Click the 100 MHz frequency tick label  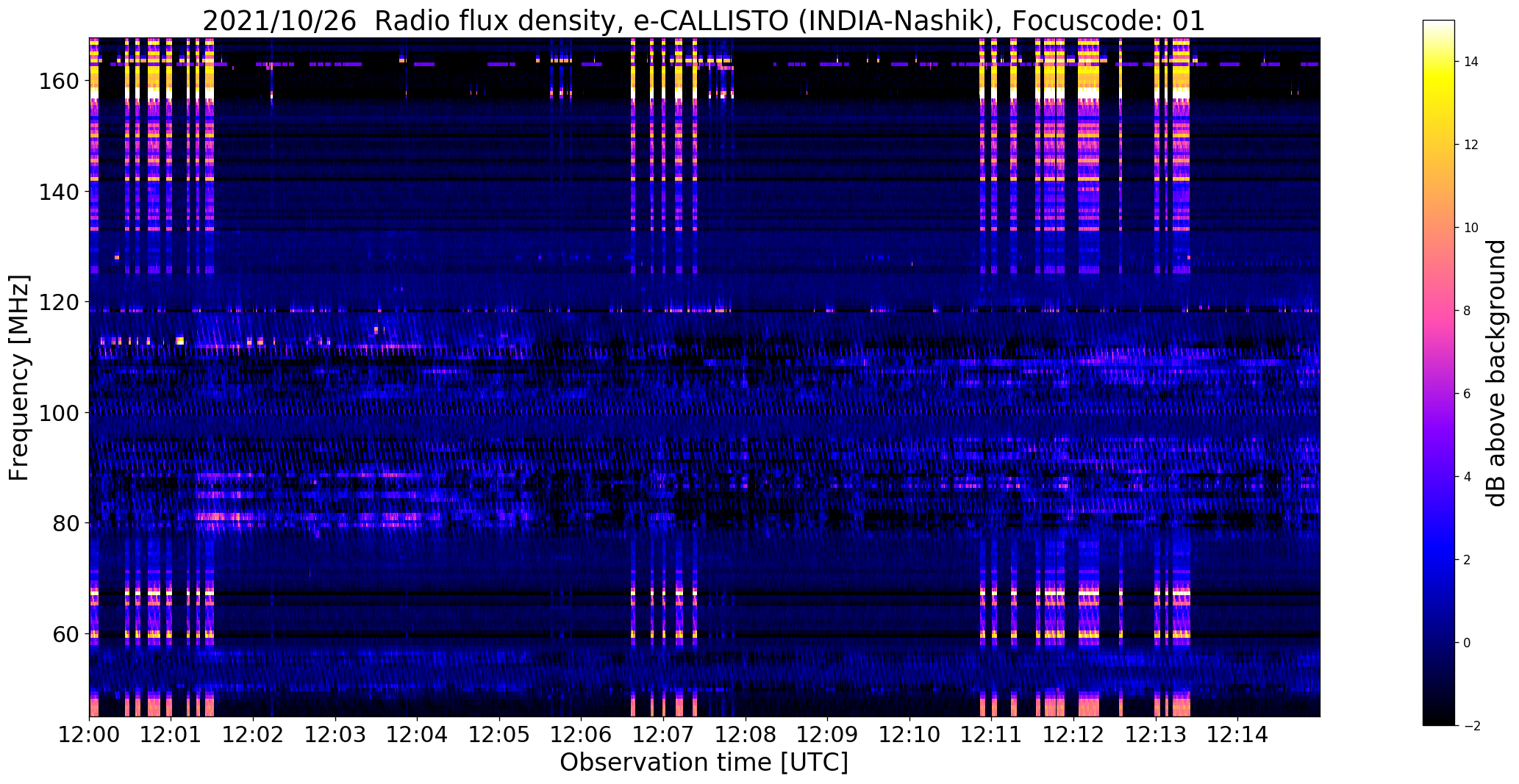click(x=58, y=412)
